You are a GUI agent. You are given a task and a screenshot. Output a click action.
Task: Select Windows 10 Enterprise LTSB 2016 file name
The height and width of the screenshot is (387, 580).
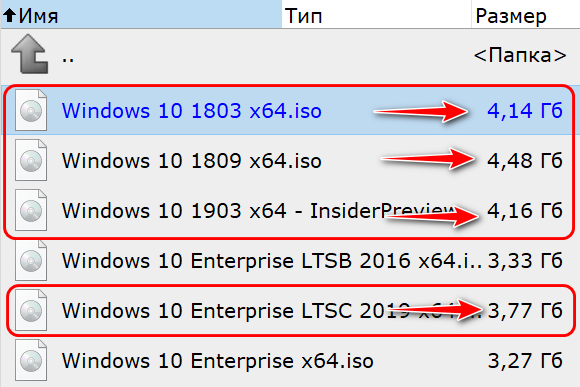click(272, 260)
